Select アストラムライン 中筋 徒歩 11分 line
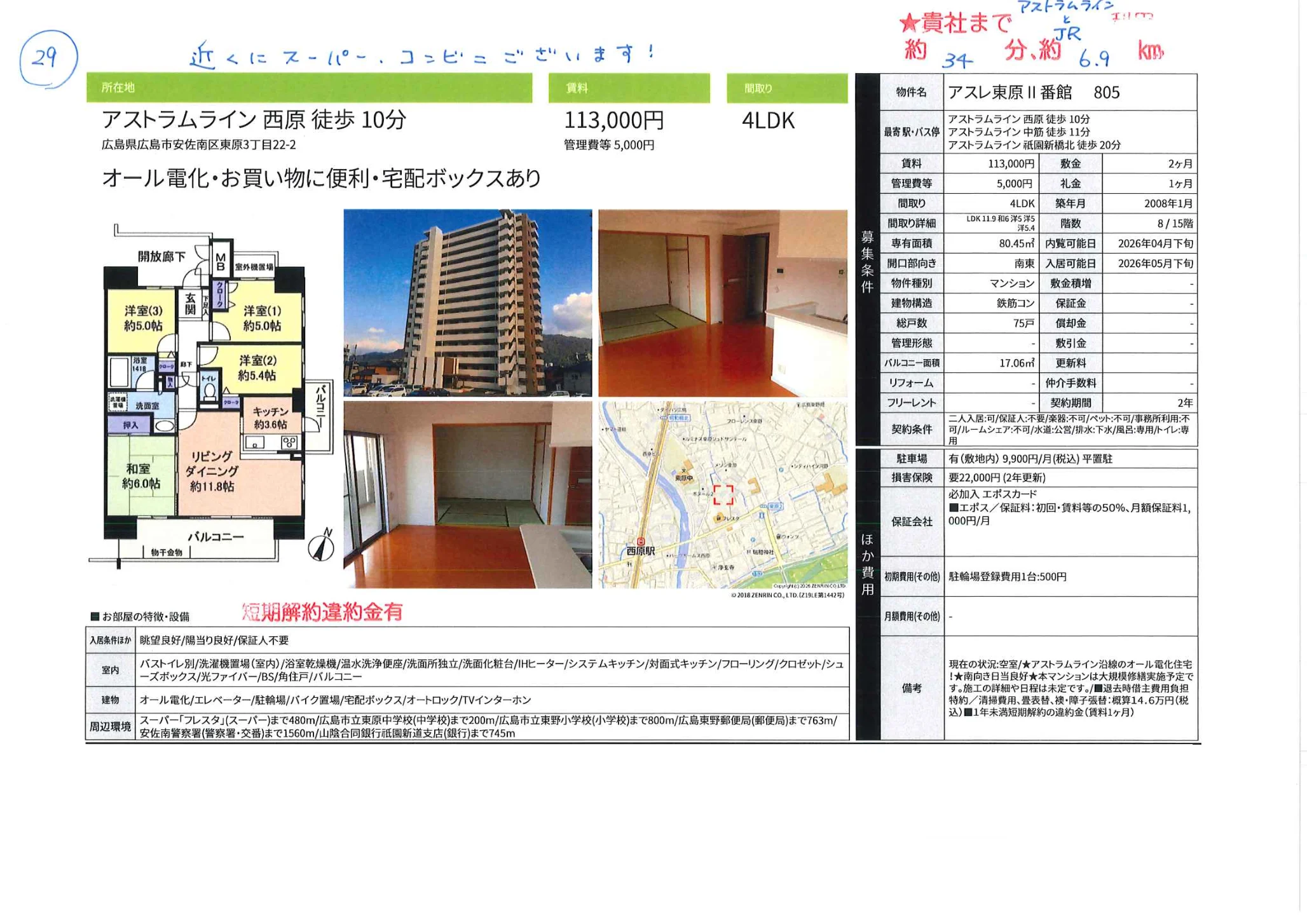Viewport: 1307px width, 924px height. tap(1018, 132)
